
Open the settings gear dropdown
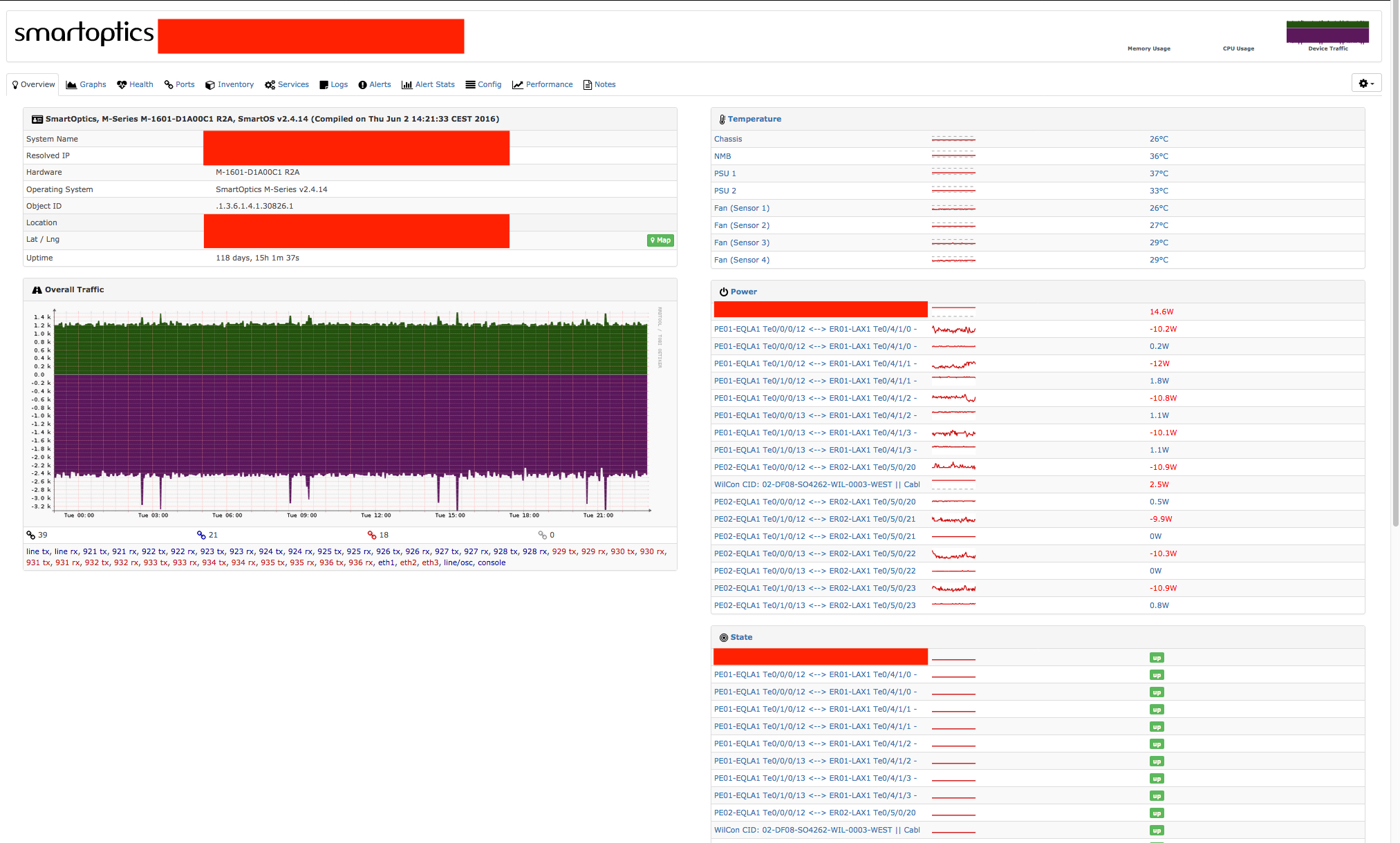[1366, 82]
